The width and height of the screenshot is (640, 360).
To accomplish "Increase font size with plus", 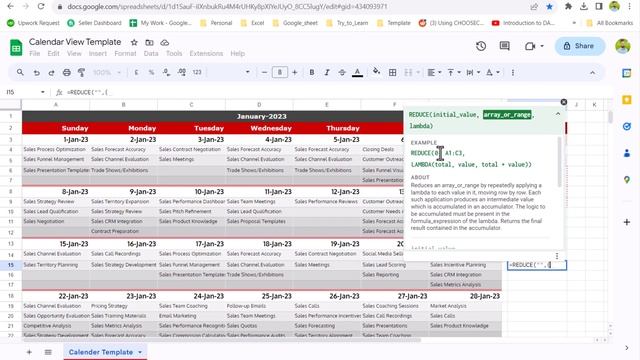I will point(295,72).
